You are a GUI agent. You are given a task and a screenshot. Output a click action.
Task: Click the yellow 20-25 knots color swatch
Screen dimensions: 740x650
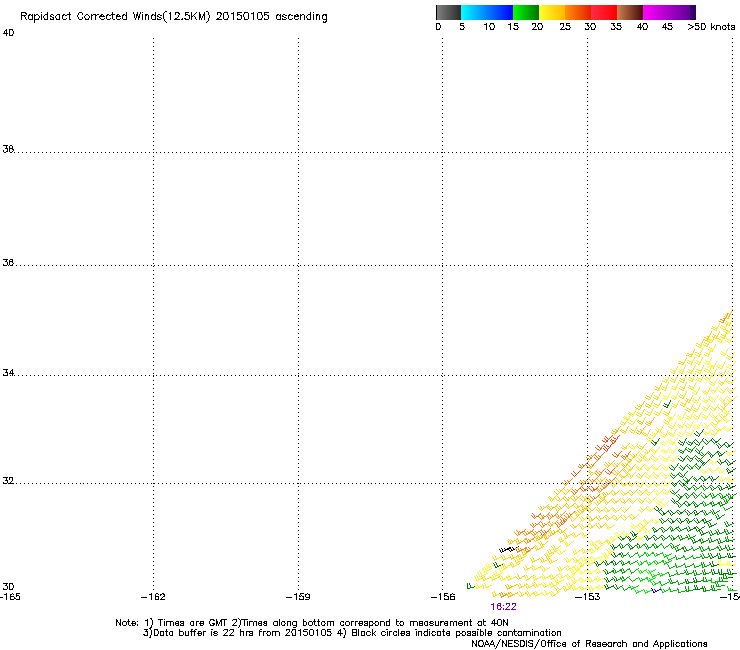click(552, 12)
